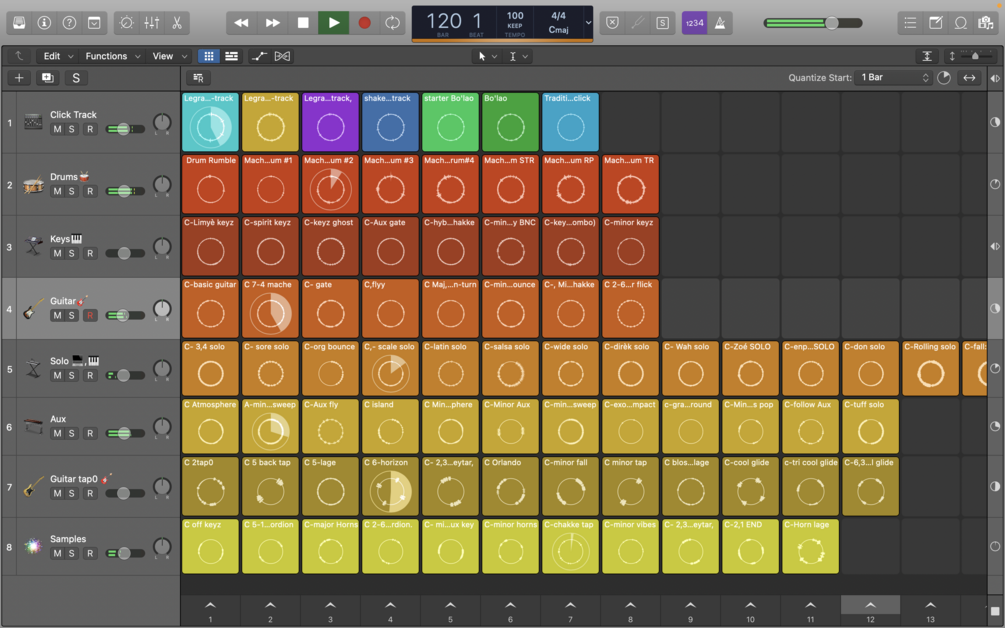Click the Fast Forward transport button

click(272, 23)
